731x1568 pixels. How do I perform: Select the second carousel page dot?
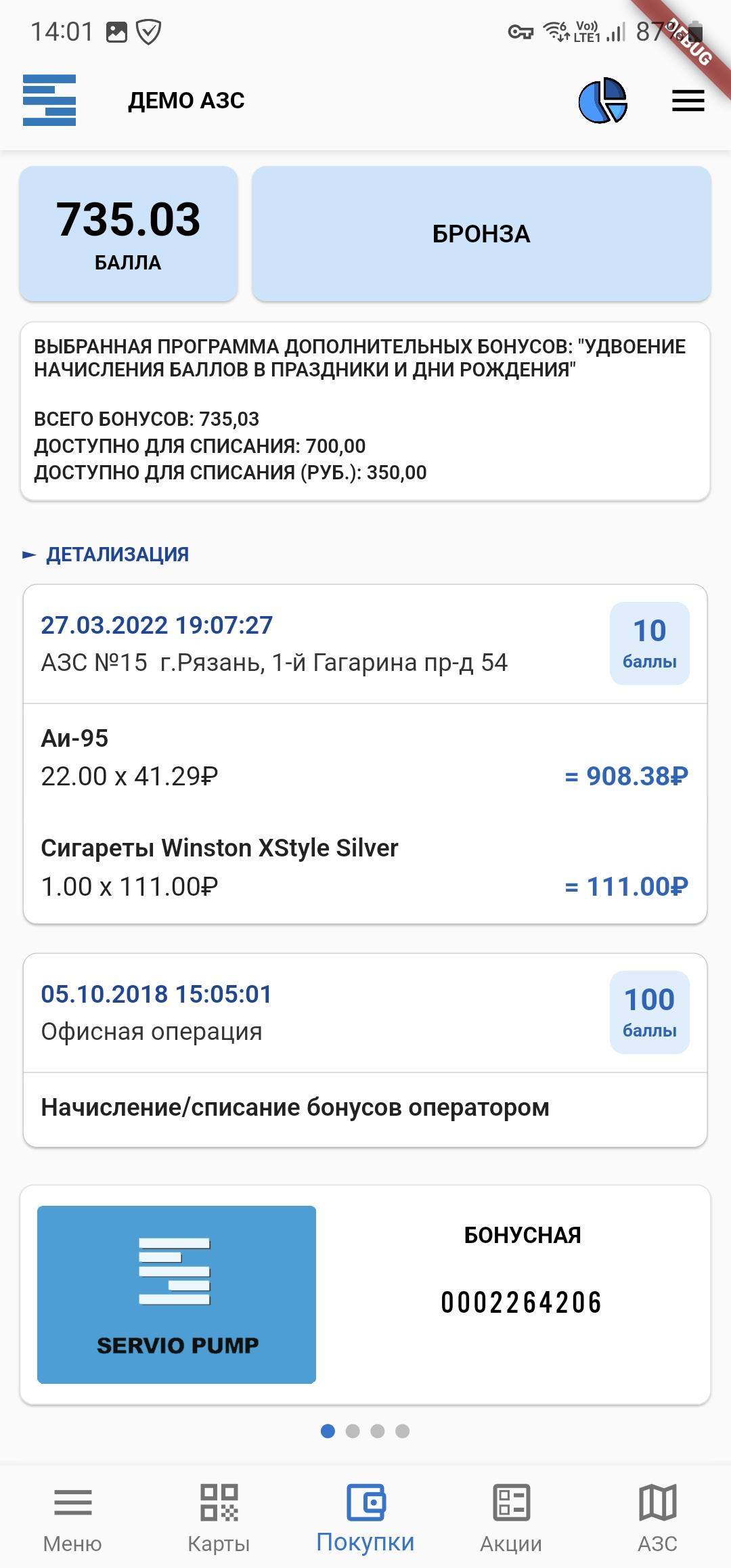click(353, 1431)
